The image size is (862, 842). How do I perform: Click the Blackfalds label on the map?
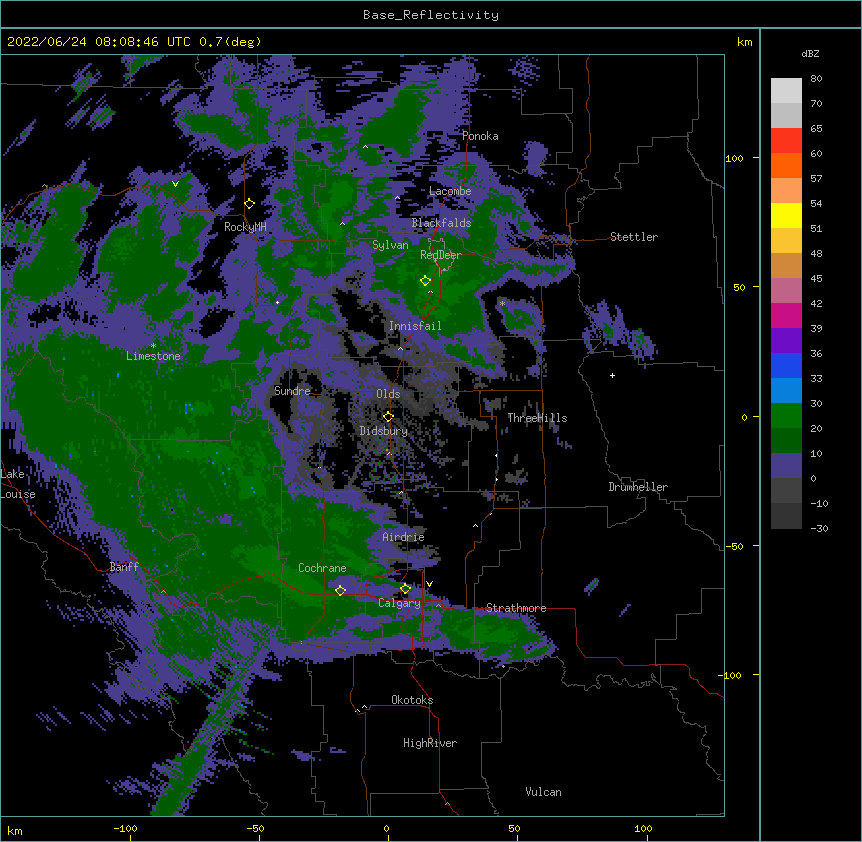(441, 223)
